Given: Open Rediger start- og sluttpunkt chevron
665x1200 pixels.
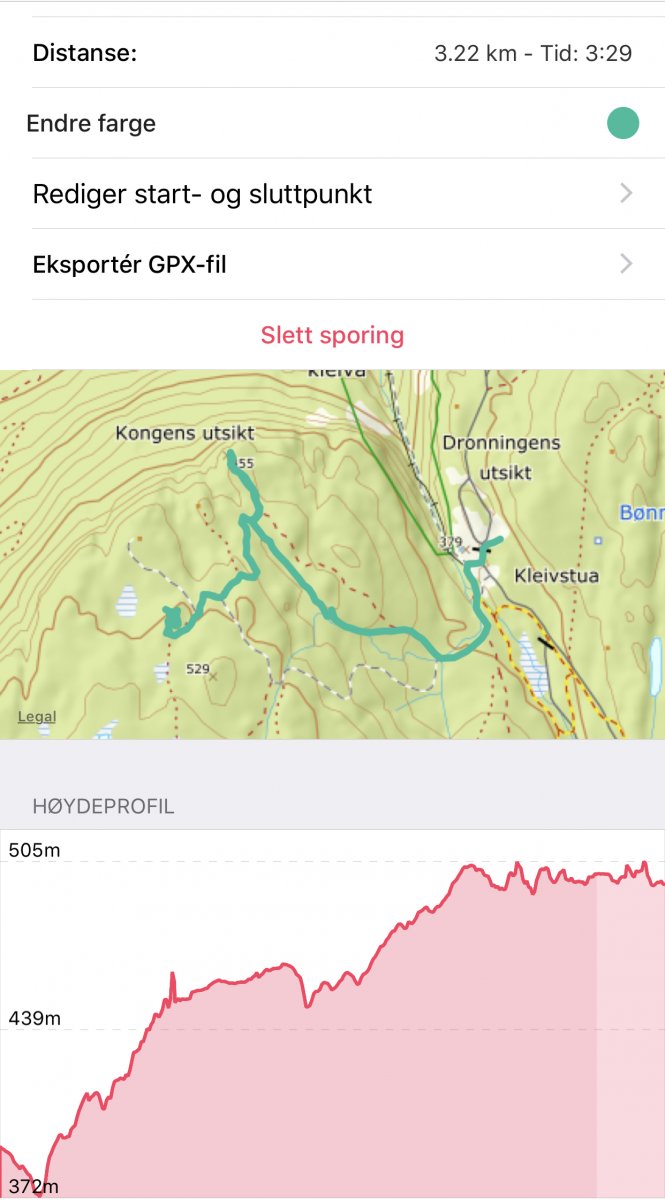Looking at the screenshot, I should 626,194.
